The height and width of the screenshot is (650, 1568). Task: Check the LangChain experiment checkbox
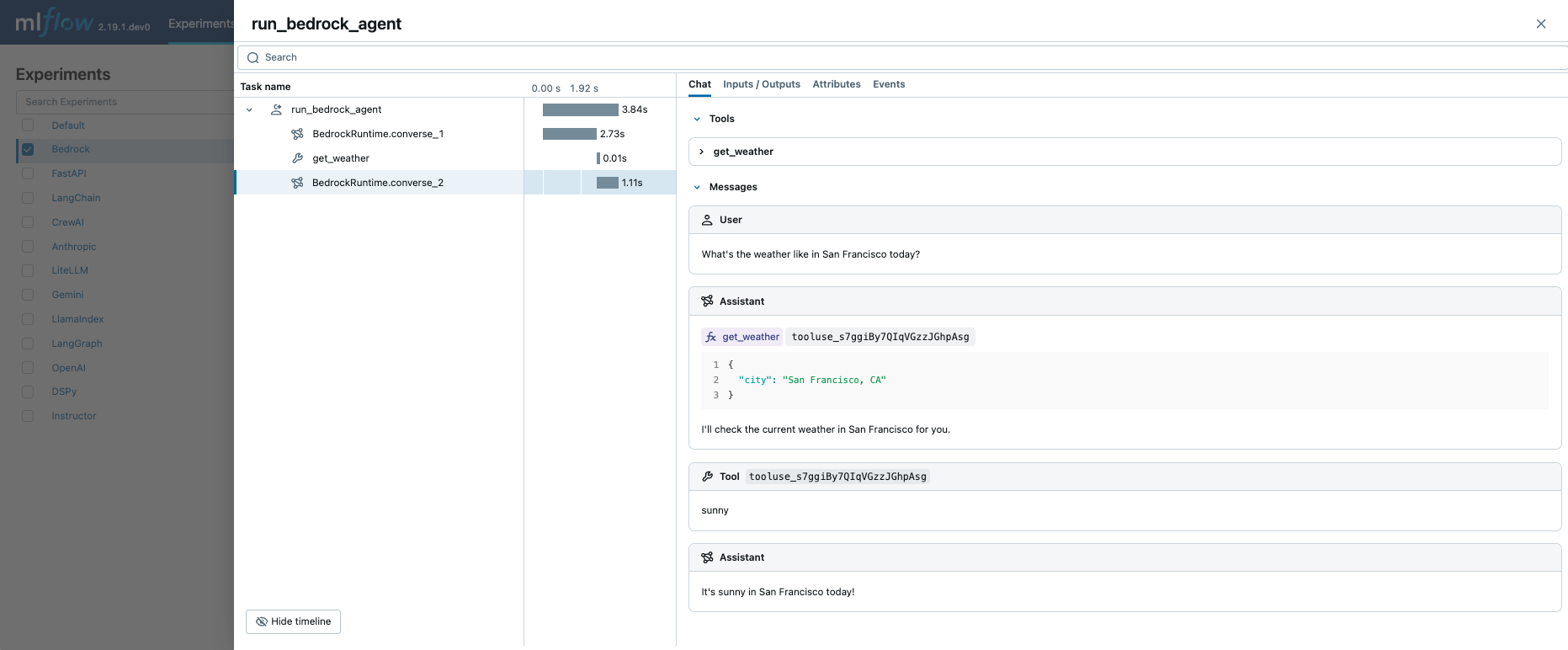[28, 198]
